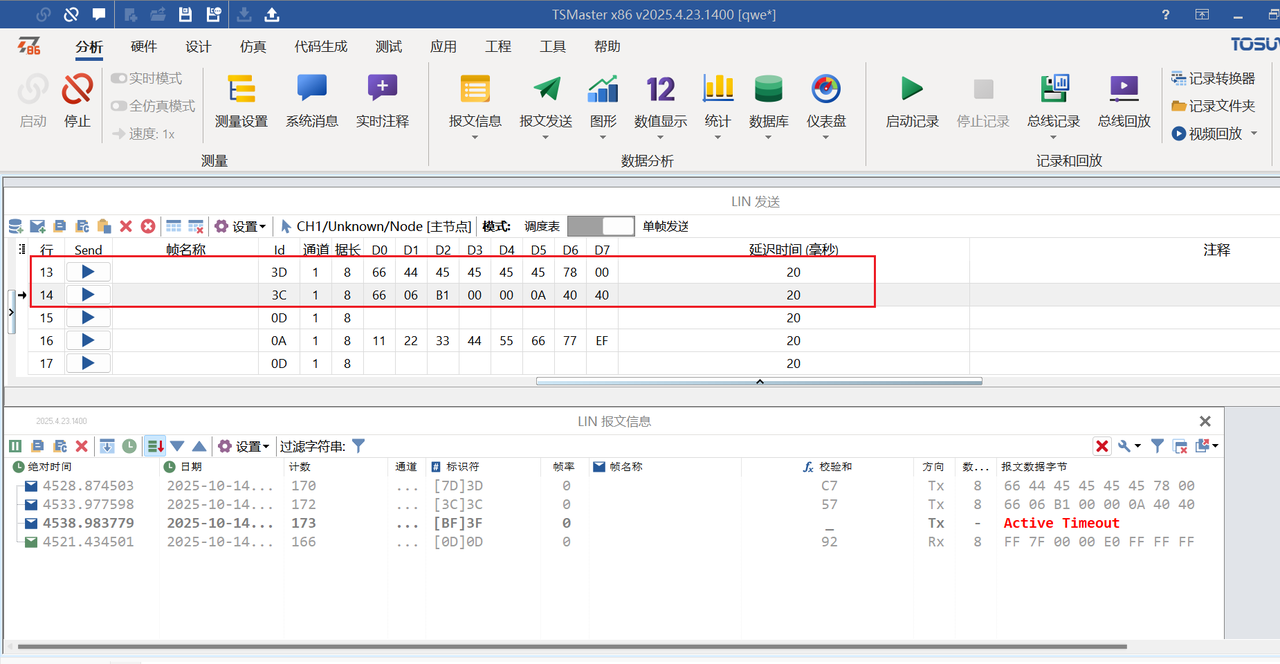
Task: Pause the LIN message display
Action: pyautogui.click(x=15, y=445)
